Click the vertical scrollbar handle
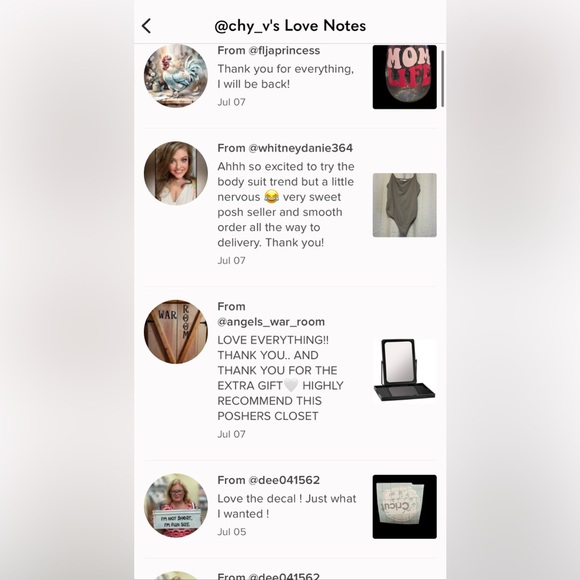The width and height of the screenshot is (580, 580). pos(442,79)
